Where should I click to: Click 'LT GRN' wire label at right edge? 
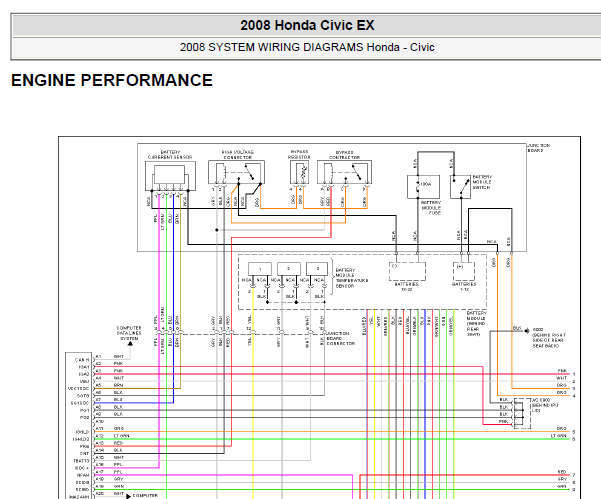click(558, 436)
